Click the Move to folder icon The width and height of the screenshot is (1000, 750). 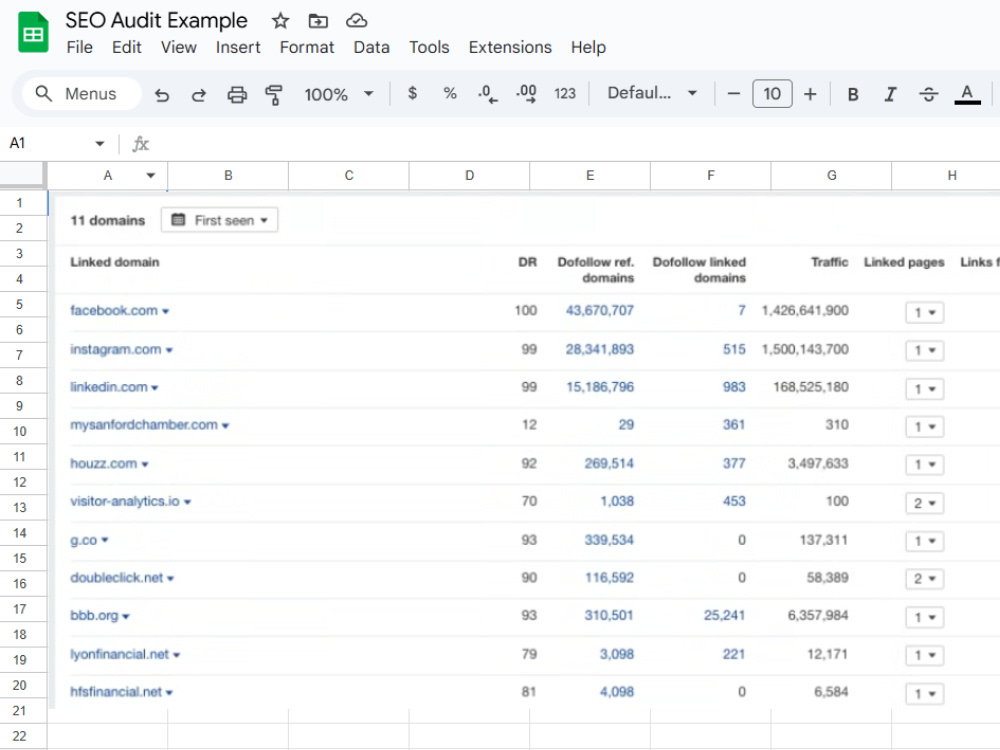pyautogui.click(x=318, y=21)
